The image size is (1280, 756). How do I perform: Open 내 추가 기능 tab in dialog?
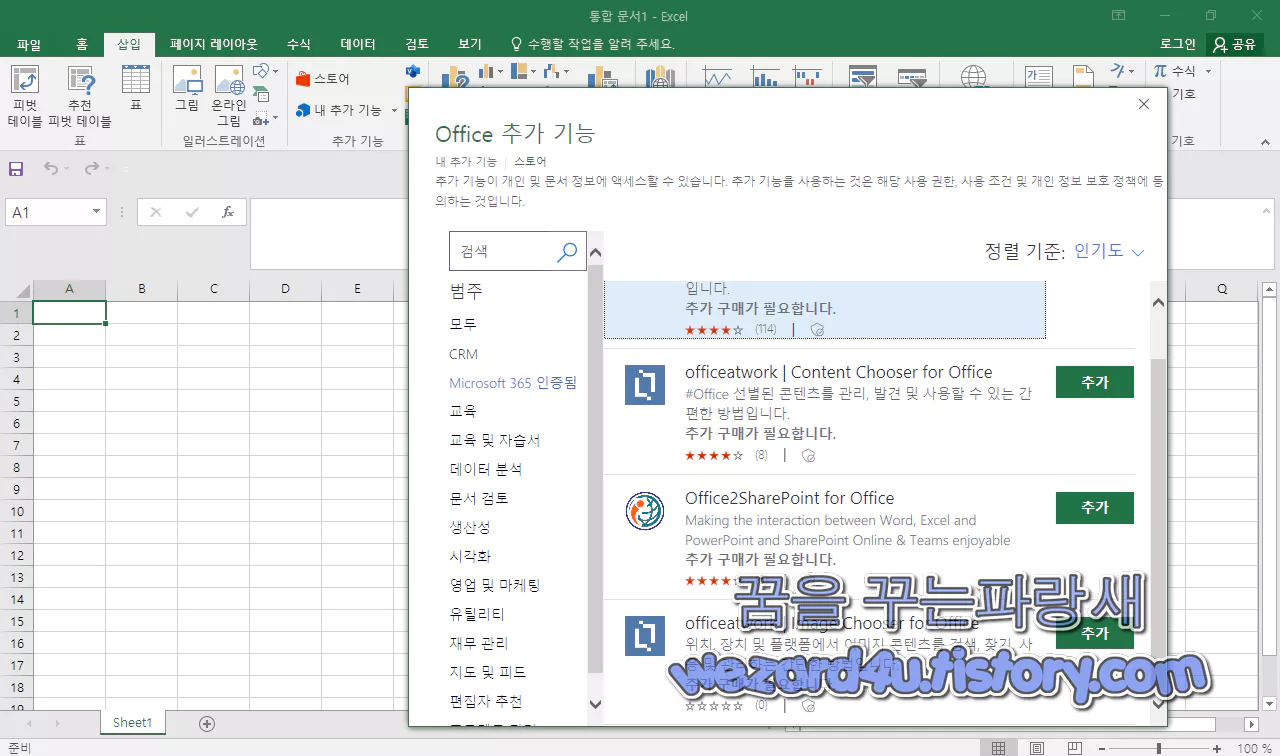click(466, 161)
